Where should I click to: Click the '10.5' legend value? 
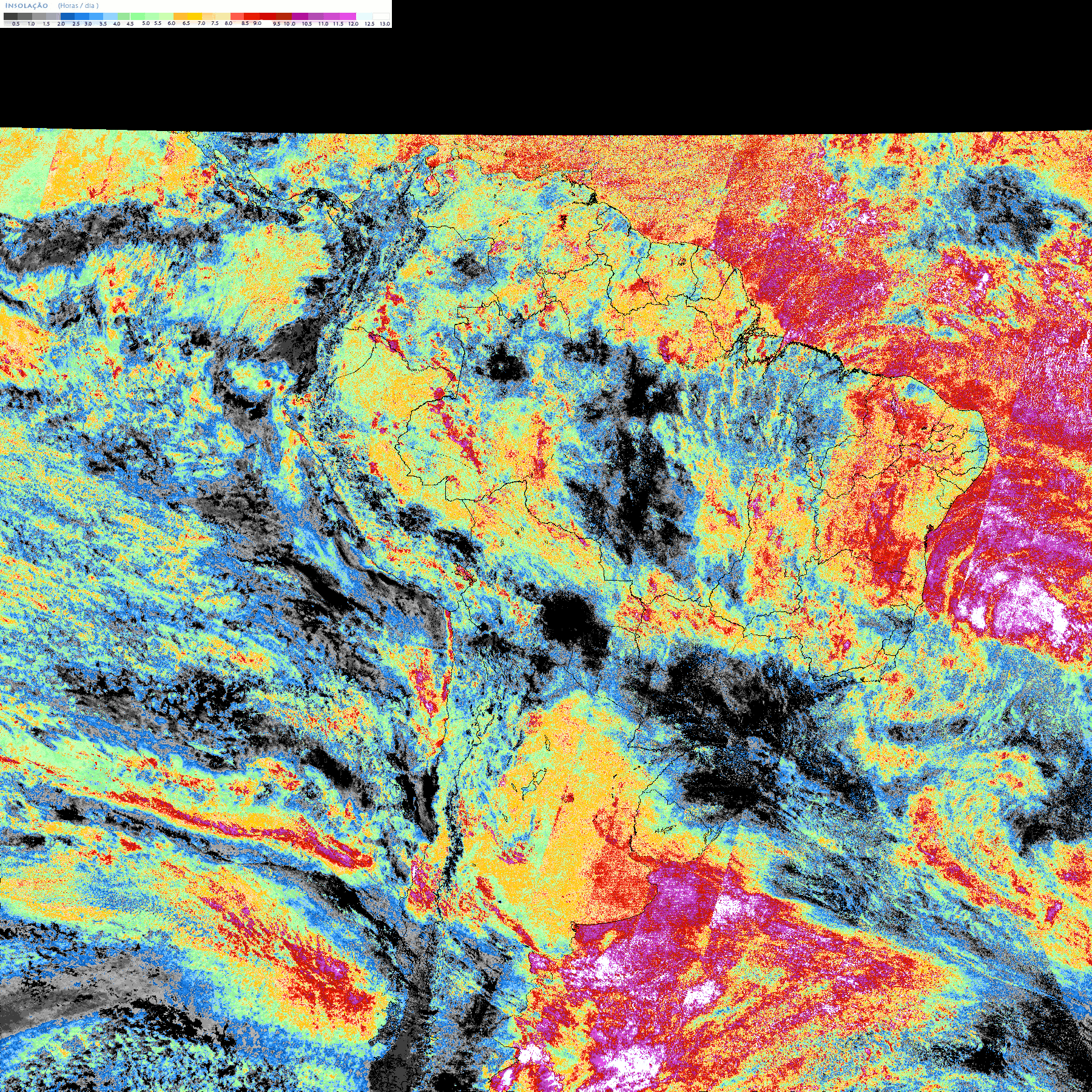pos(307,24)
